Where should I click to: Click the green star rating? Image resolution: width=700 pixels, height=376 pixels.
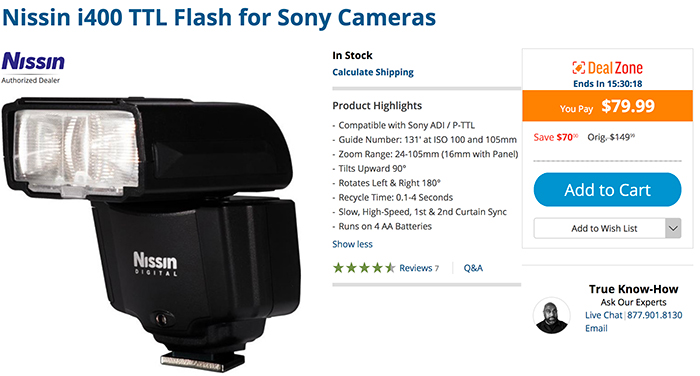(364, 268)
